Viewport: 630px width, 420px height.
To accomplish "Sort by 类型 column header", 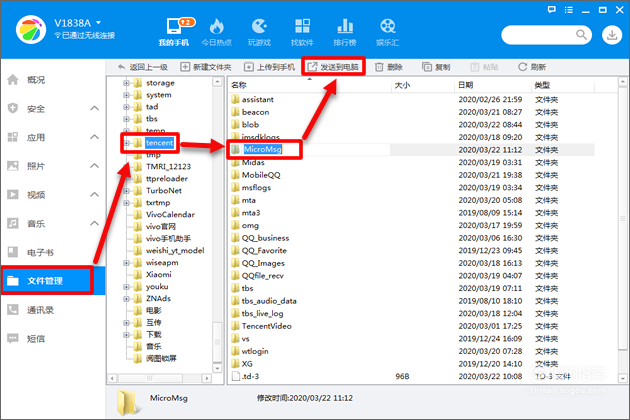I will 563,85.
